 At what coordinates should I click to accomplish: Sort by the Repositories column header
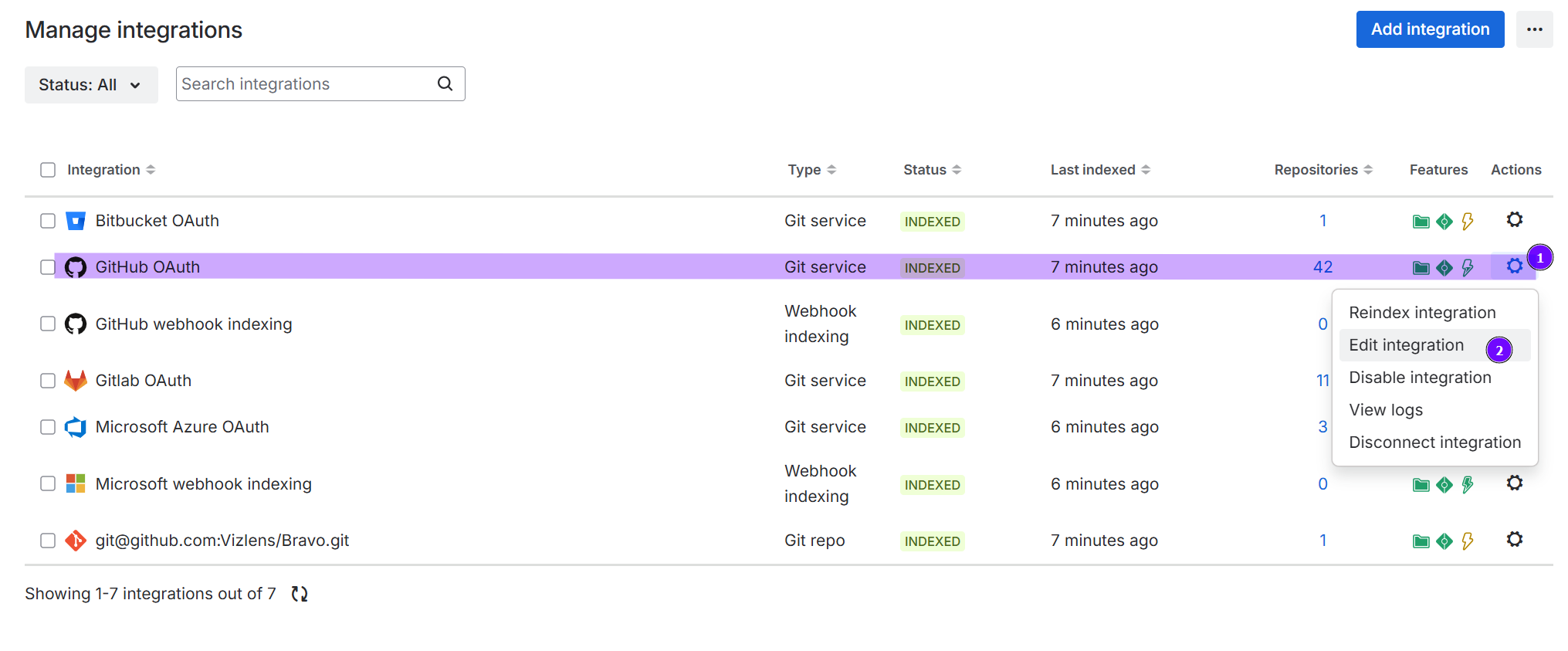(1322, 170)
